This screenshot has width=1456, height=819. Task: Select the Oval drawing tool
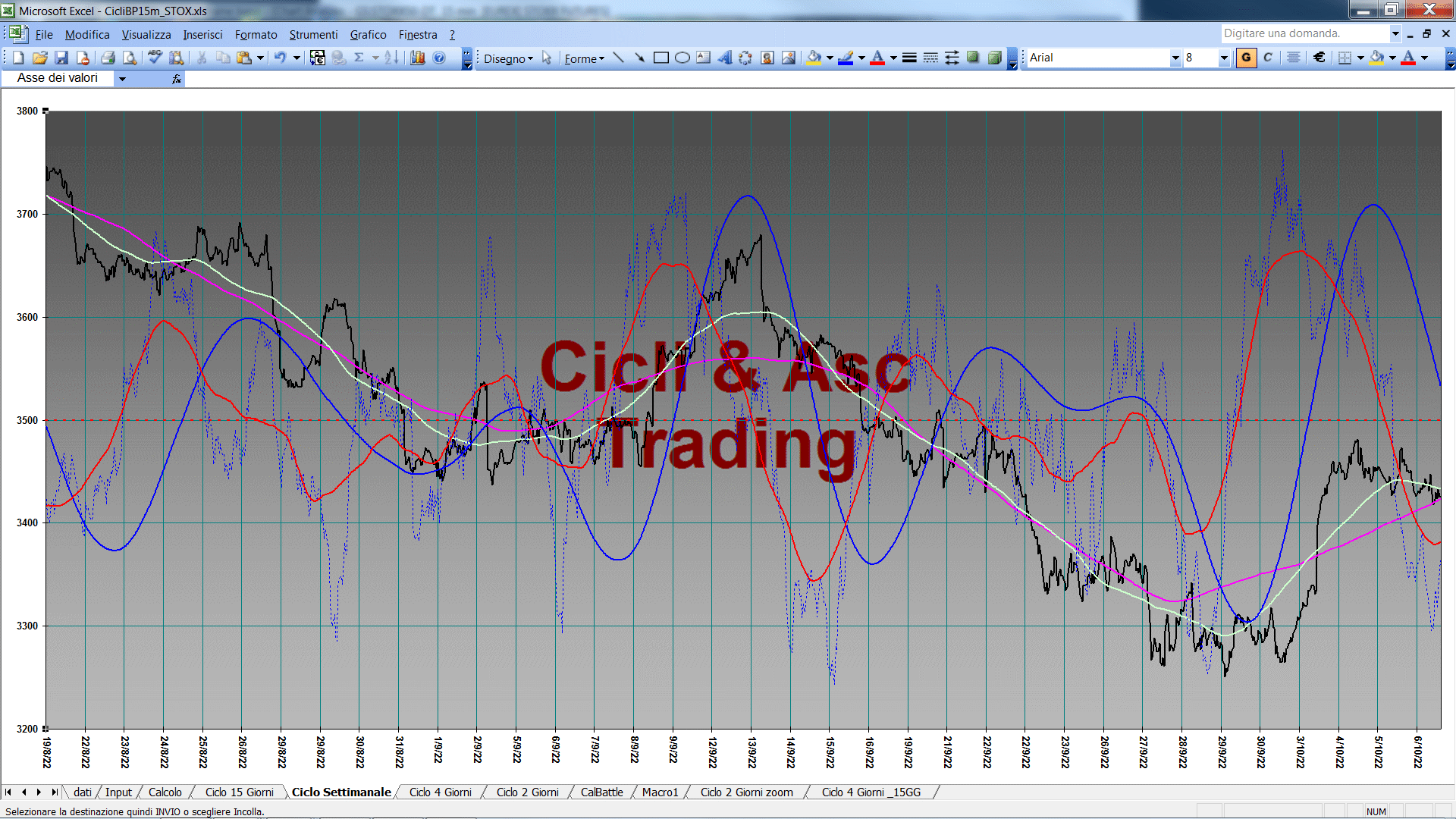pos(682,58)
